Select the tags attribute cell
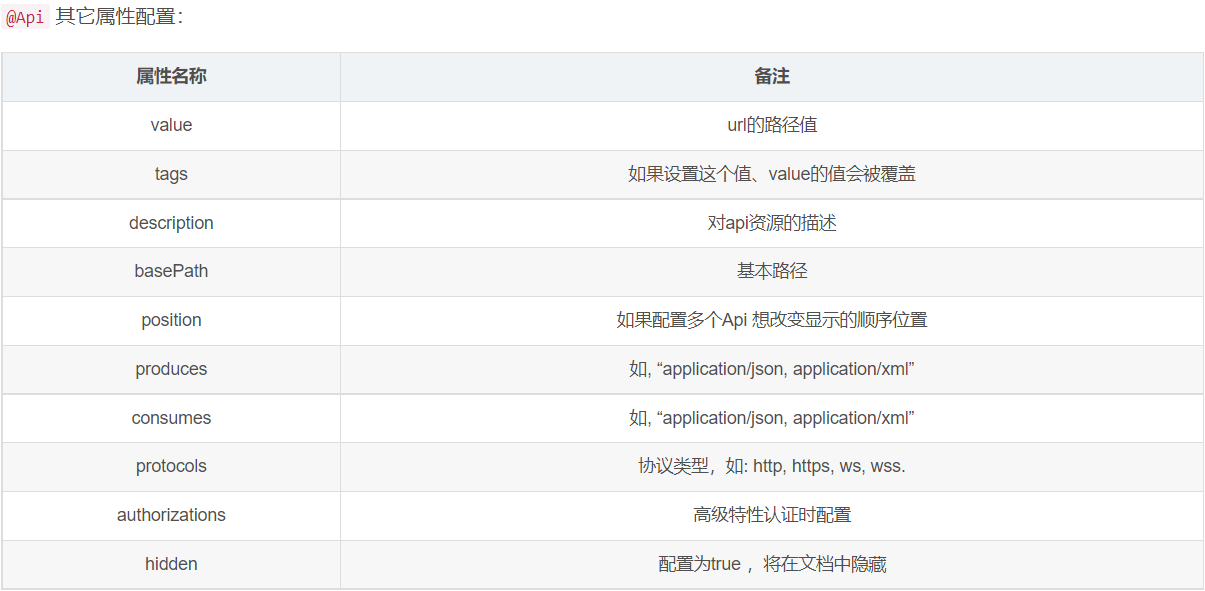Screen dimensions: 1205x591 pos(171,174)
